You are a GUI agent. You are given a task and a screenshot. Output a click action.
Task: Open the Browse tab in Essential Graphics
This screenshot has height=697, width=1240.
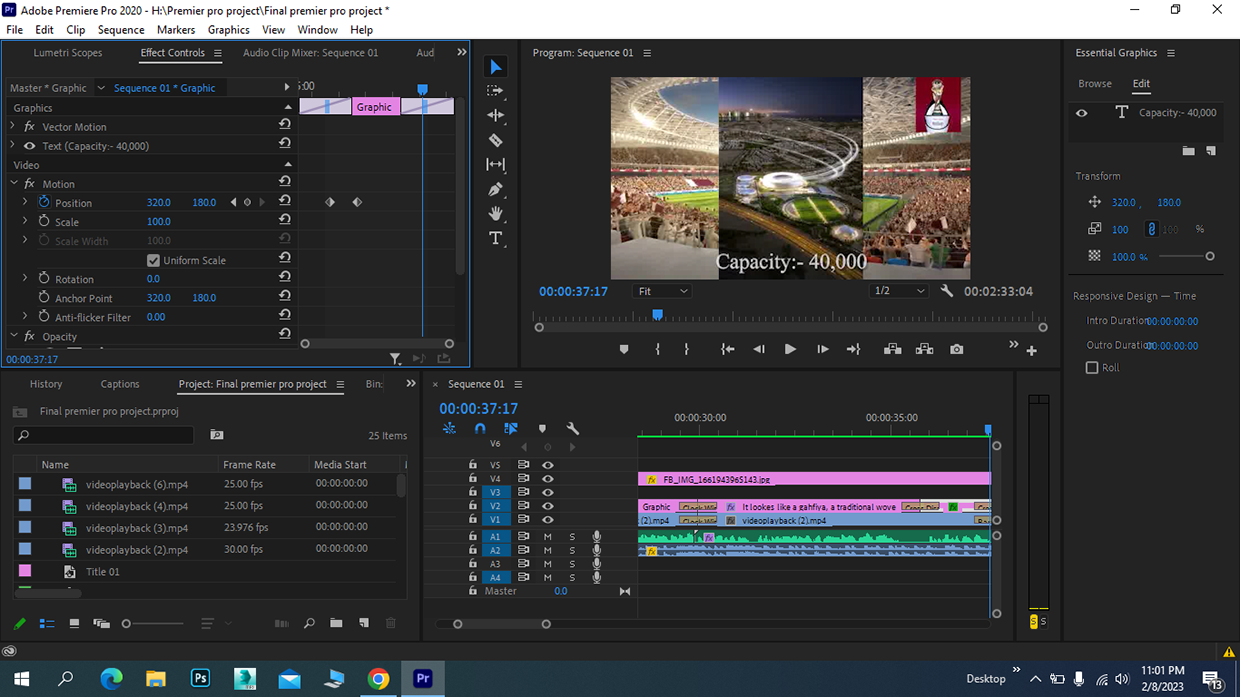pyautogui.click(x=1095, y=84)
